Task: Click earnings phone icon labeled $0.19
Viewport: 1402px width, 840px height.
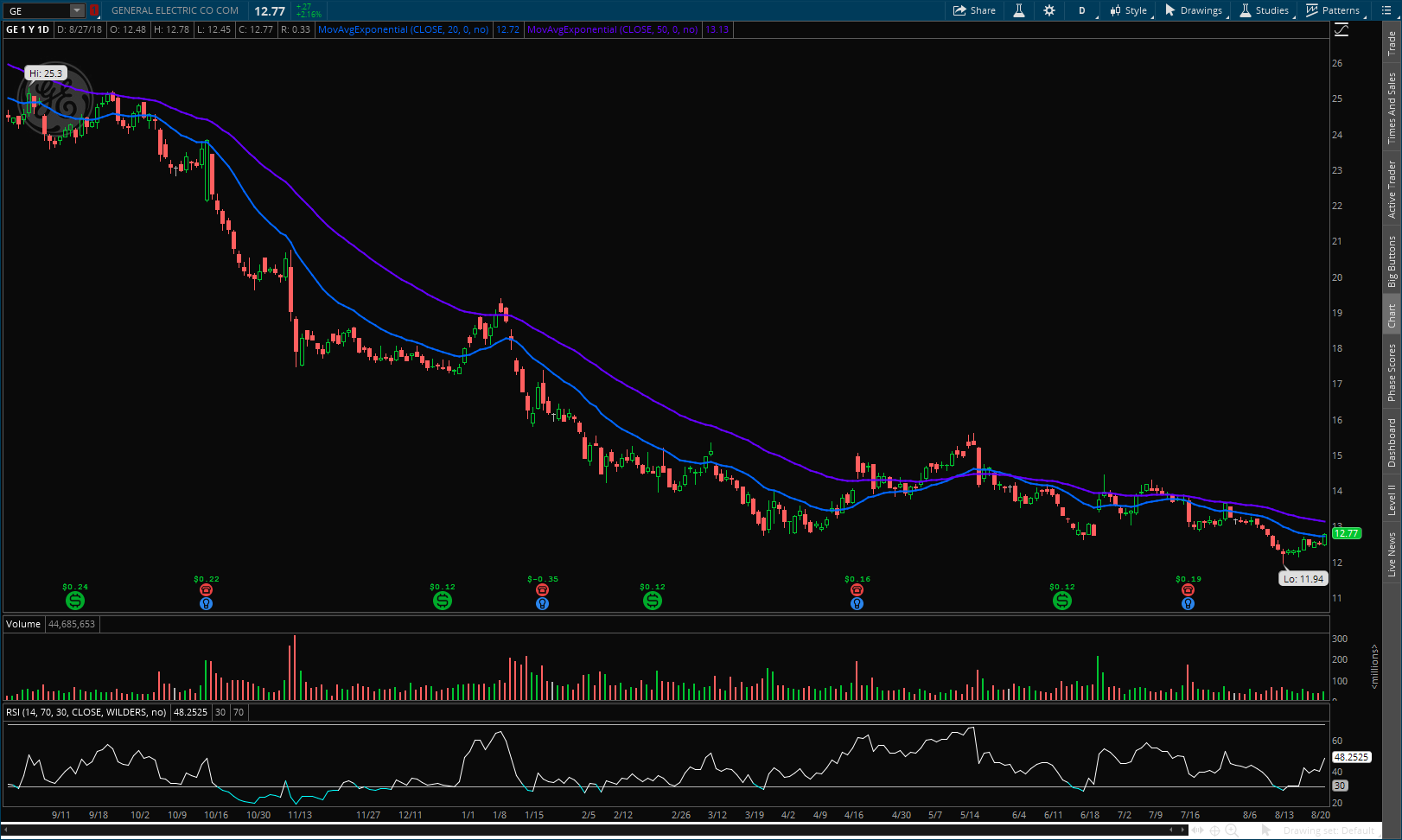Action: (x=1188, y=590)
